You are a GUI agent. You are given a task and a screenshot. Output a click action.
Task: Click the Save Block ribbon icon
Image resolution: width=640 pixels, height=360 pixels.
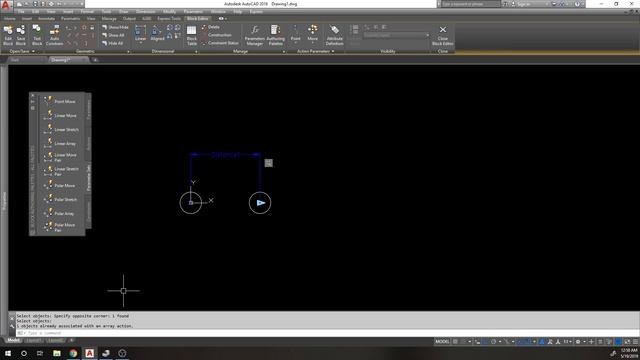click(x=21, y=34)
